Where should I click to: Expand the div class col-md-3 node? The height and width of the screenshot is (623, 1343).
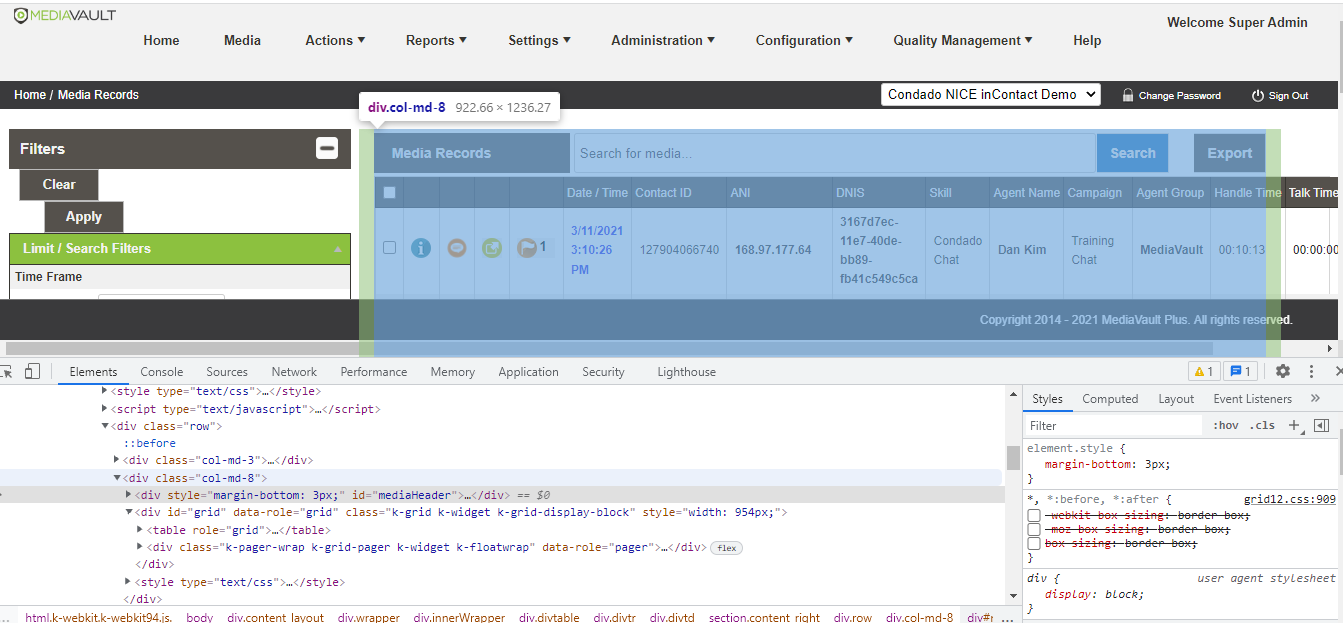click(117, 460)
